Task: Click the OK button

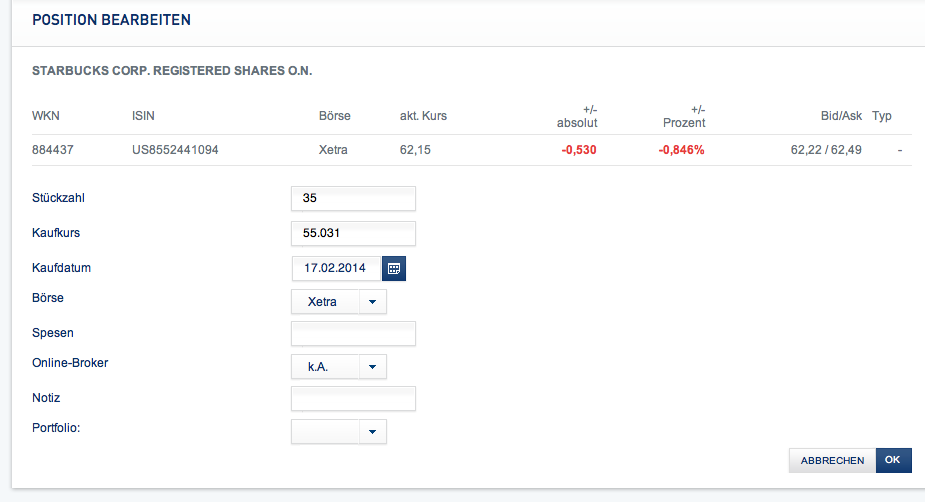Action: pyautogui.click(x=893, y=460)
